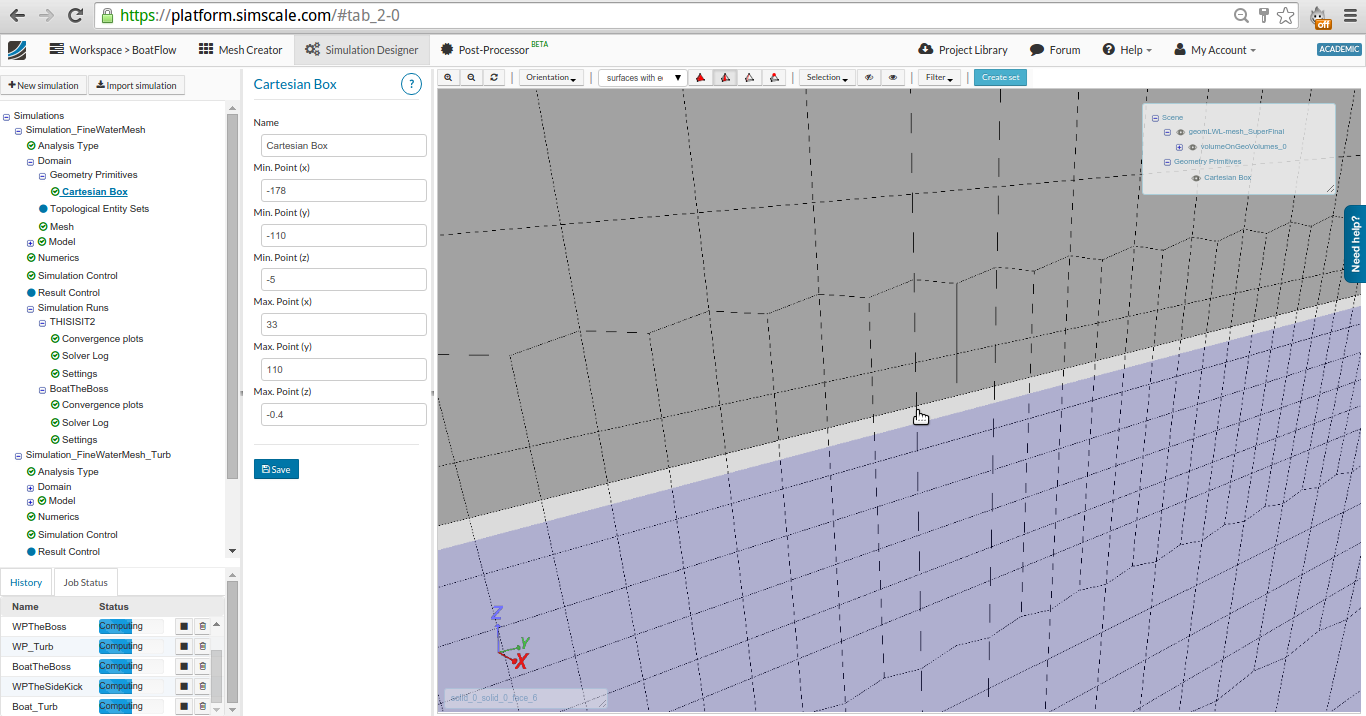Click the zoom out magnifier in viewer toolbar
Viewport: 1366px width, 716px height.
[471, 78]
